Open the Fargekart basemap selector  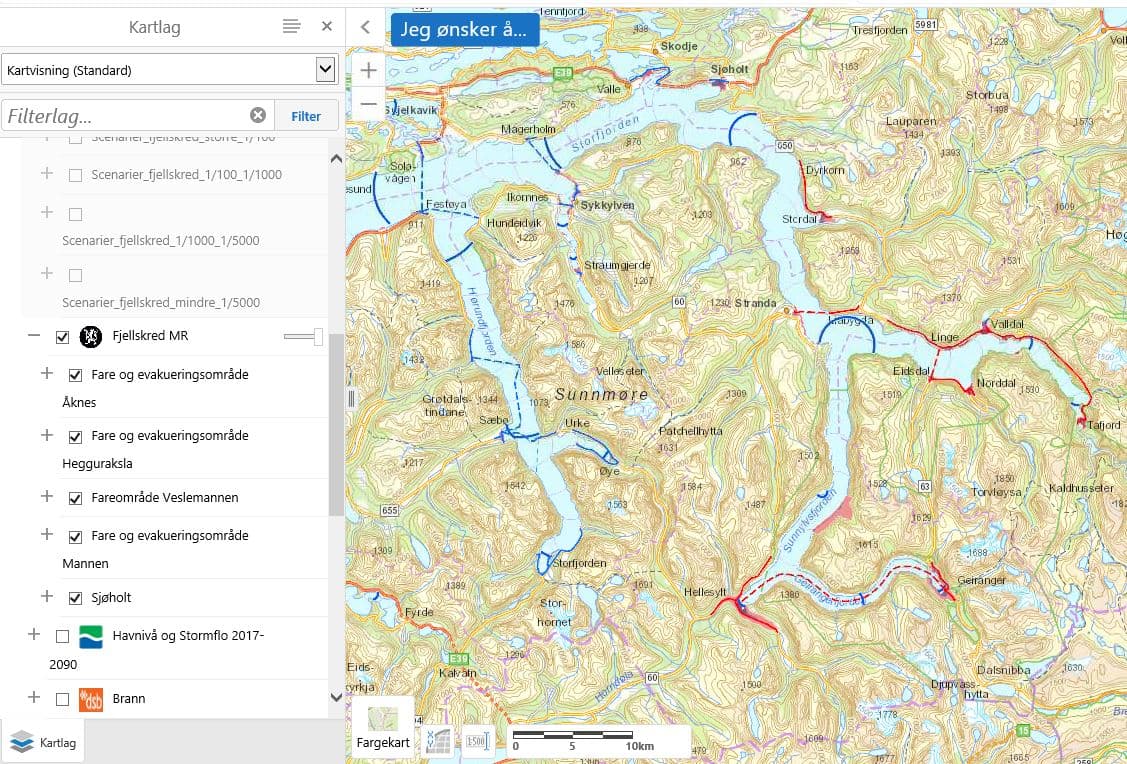(x=382, y=720)
